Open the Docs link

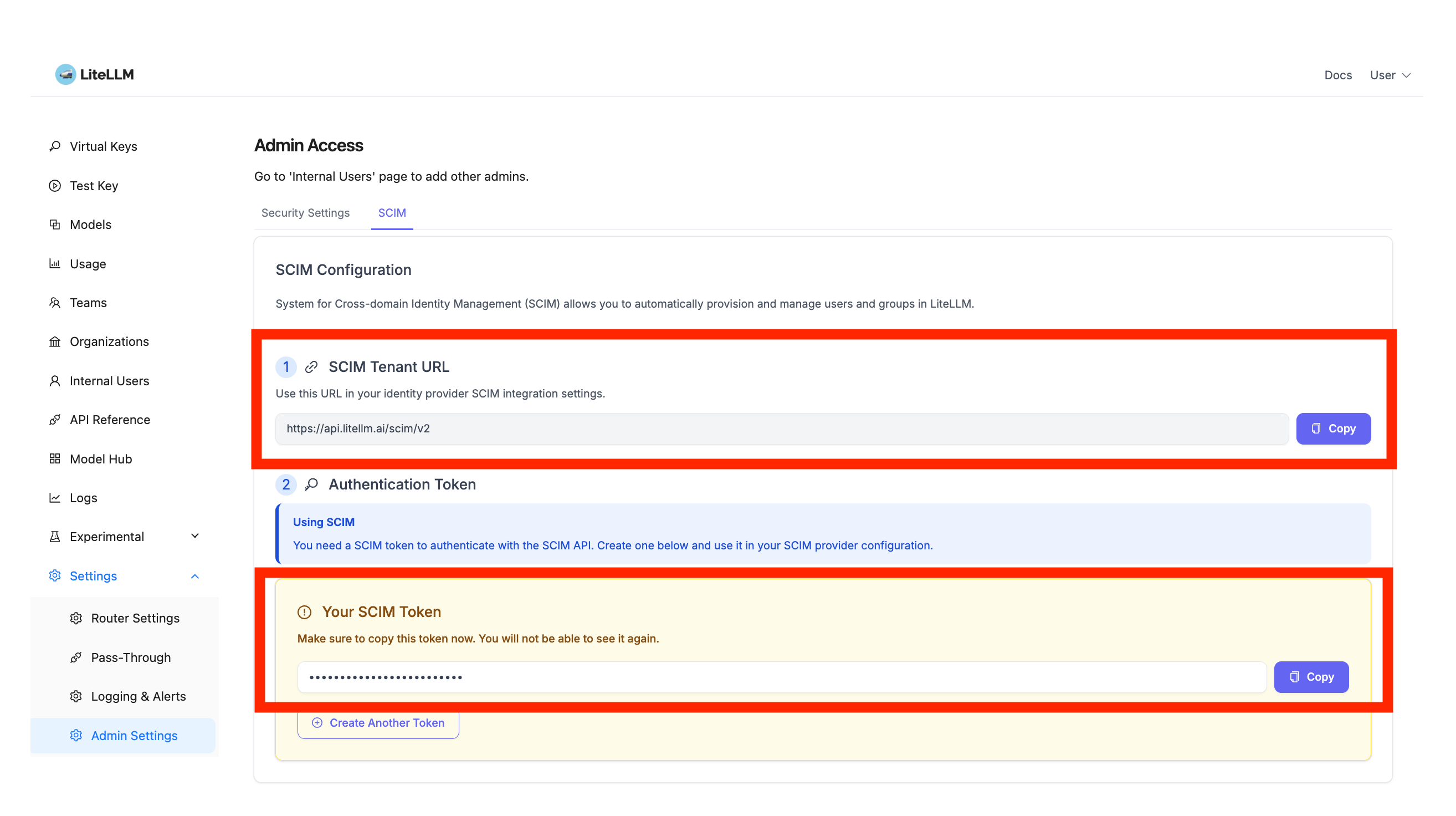(1337, 75)
